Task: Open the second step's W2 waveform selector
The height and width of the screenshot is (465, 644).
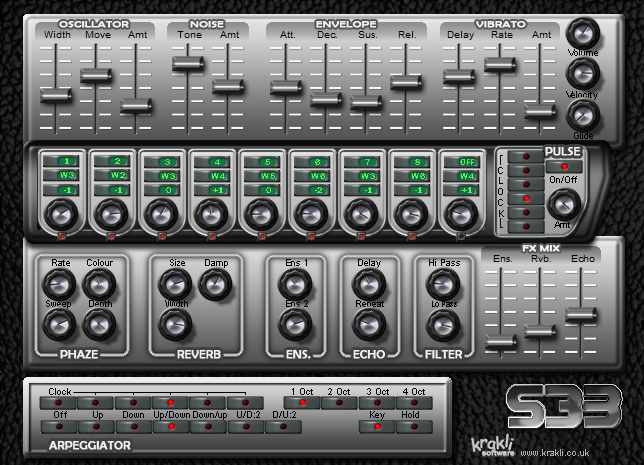Action: click(115, 176)
